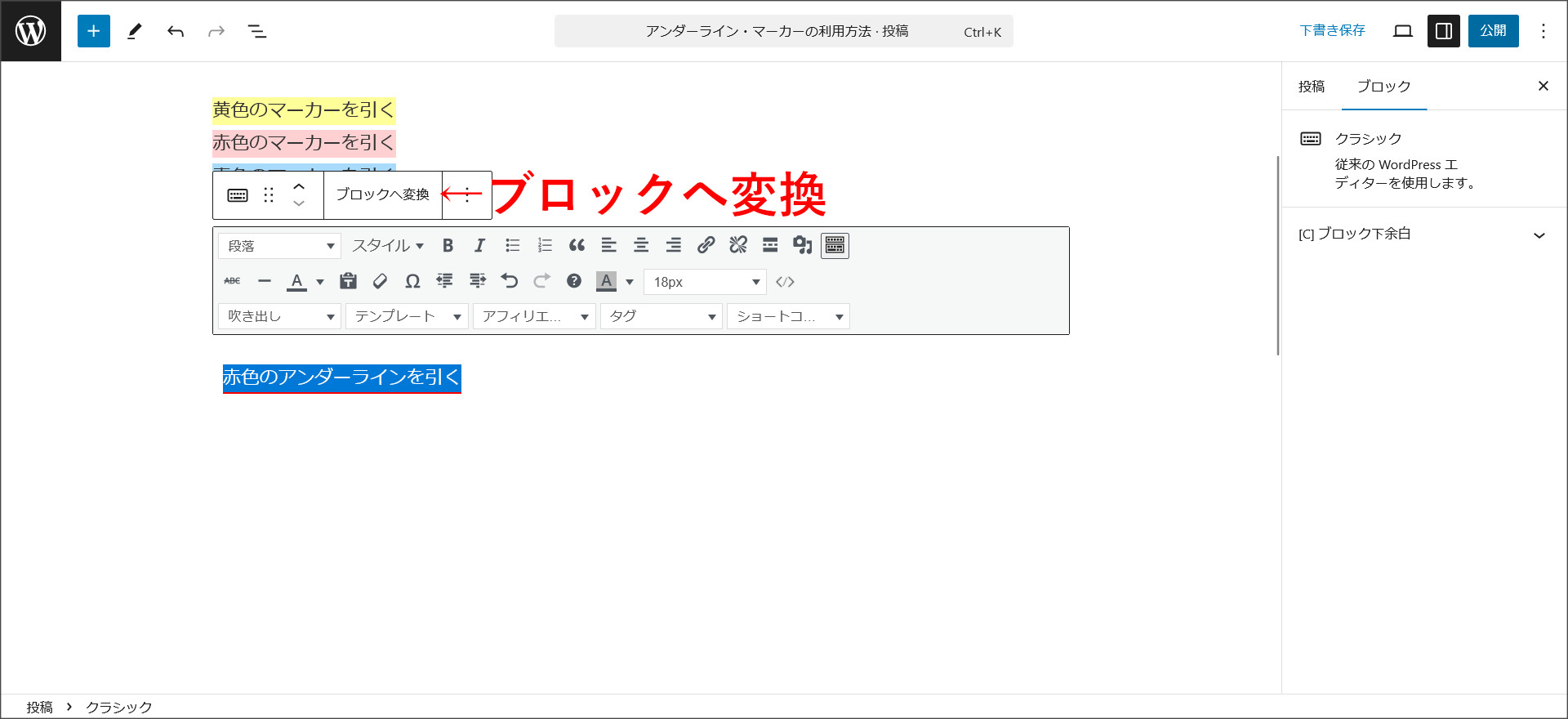This screenshot has width=1568, height=719.
Task: Toggle strikethrough ABC formatting
Action: [x=233, y=282]
